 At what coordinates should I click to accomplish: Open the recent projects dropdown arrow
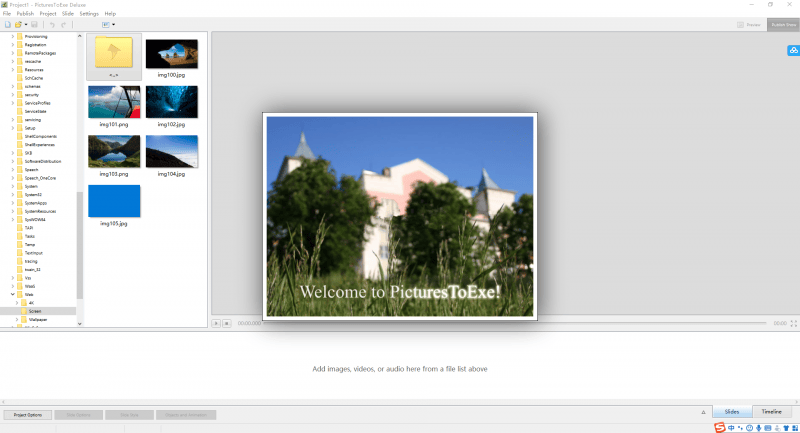click(26, 24)
